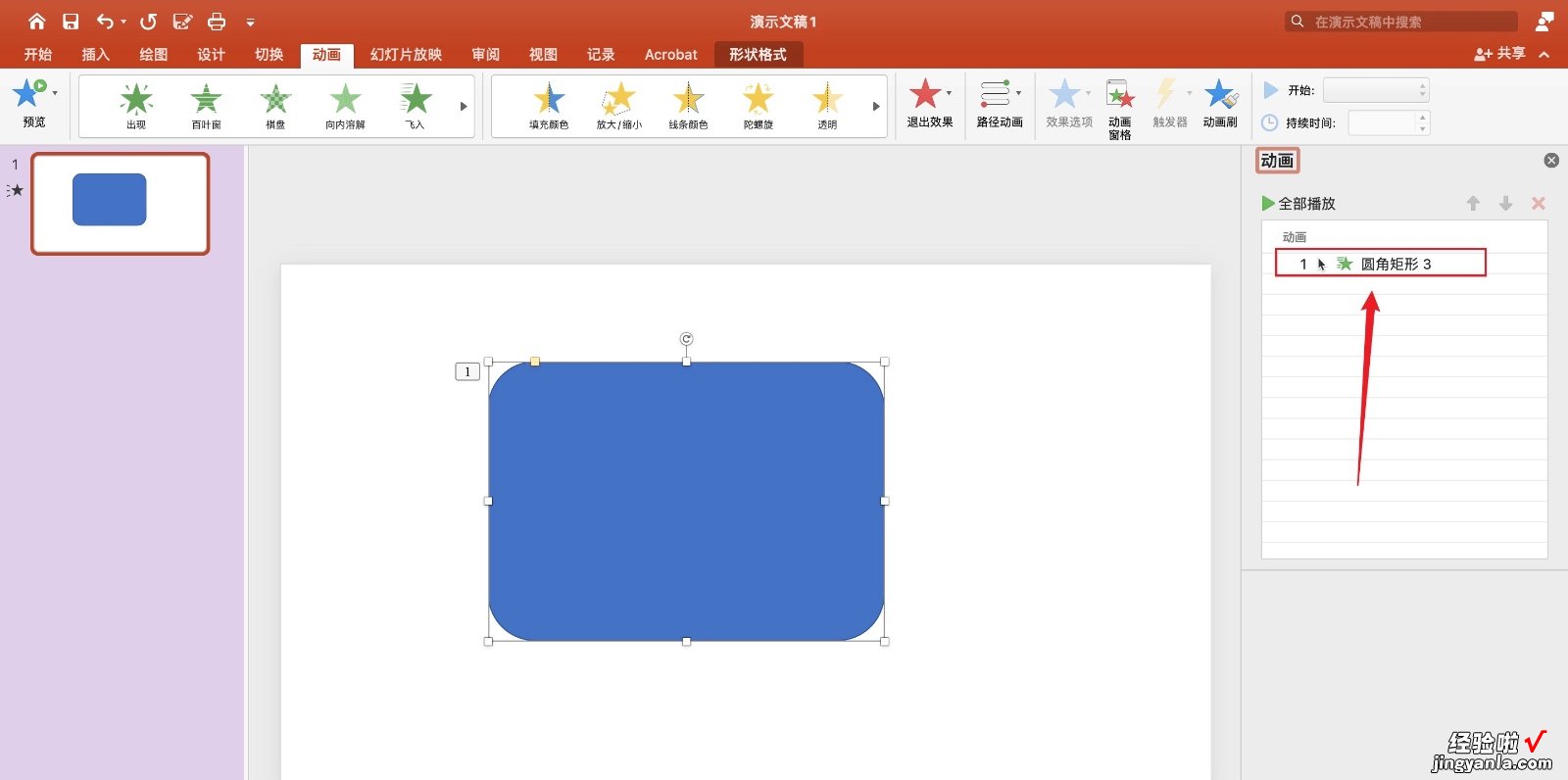Click the rotation handle above the shape

686,339
